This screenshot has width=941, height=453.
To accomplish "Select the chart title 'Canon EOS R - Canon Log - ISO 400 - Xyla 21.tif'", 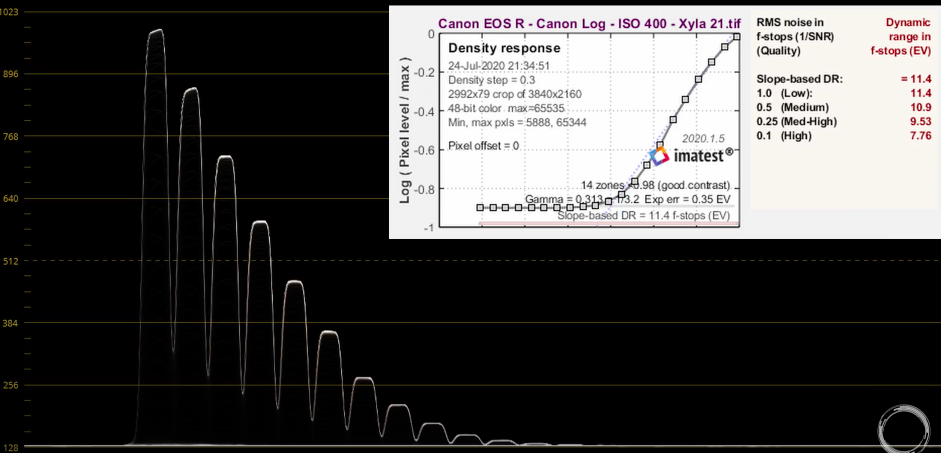I will (x=589, y=24).
